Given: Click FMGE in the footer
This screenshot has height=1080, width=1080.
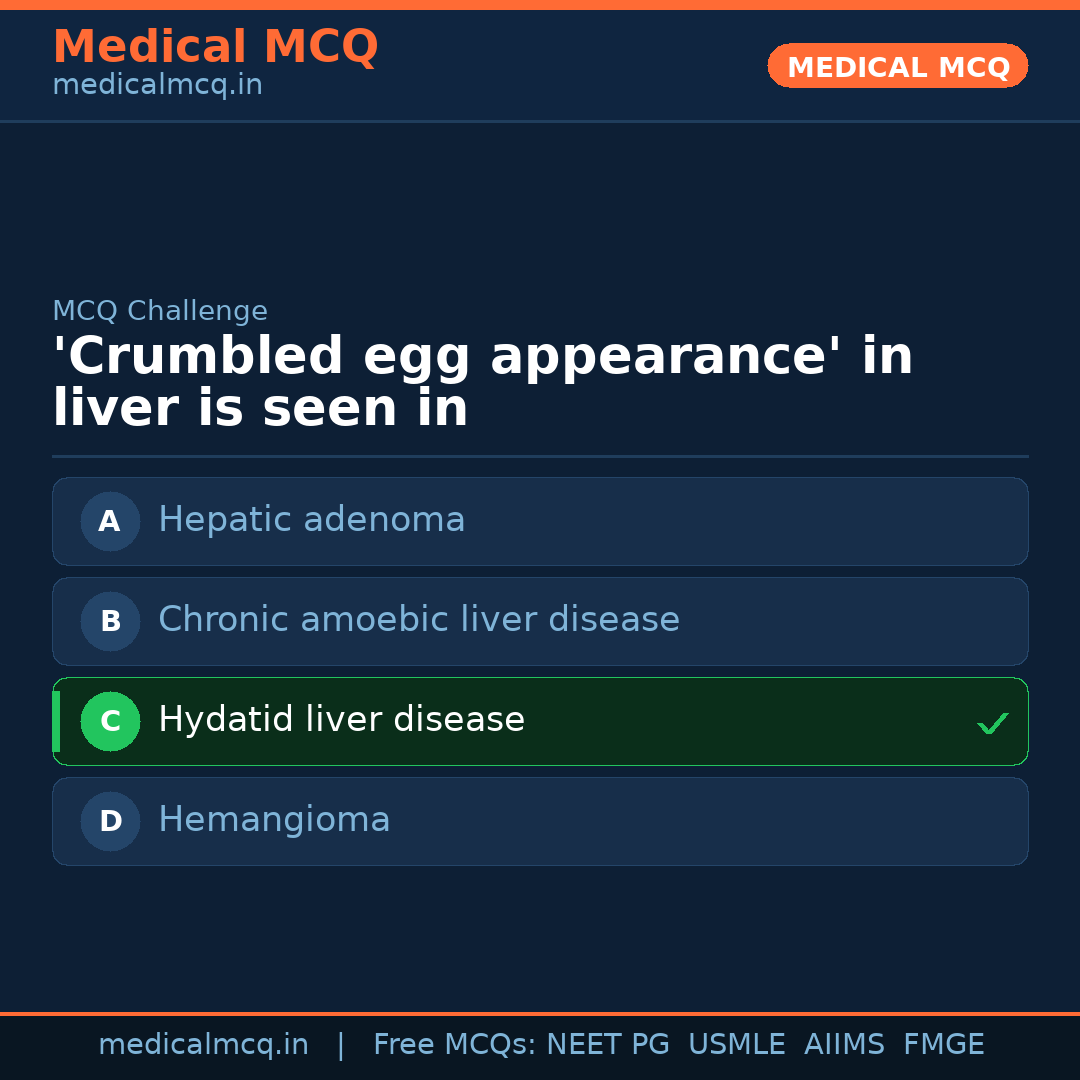Looking at the screenshot, I should coord(944,1045).
